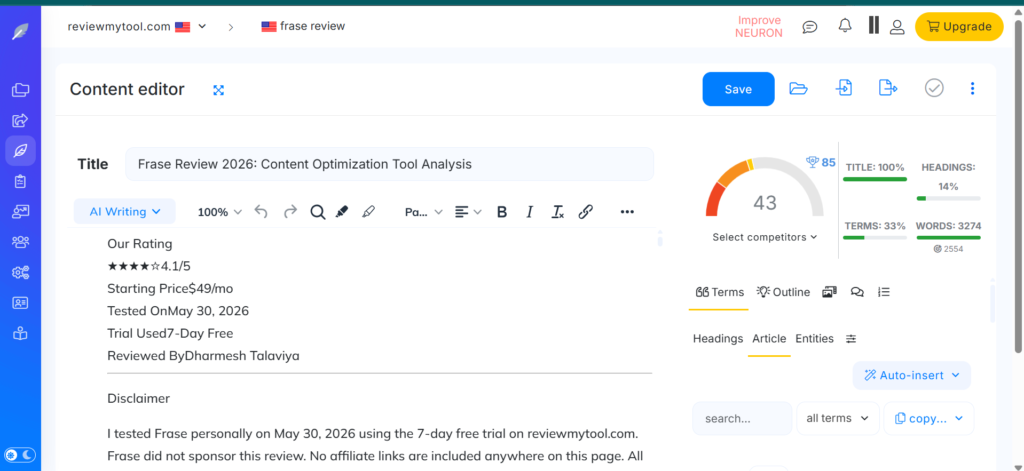Open the three-dot more options menu
This screenshot has height=471, width=1024.
point(972,88)
